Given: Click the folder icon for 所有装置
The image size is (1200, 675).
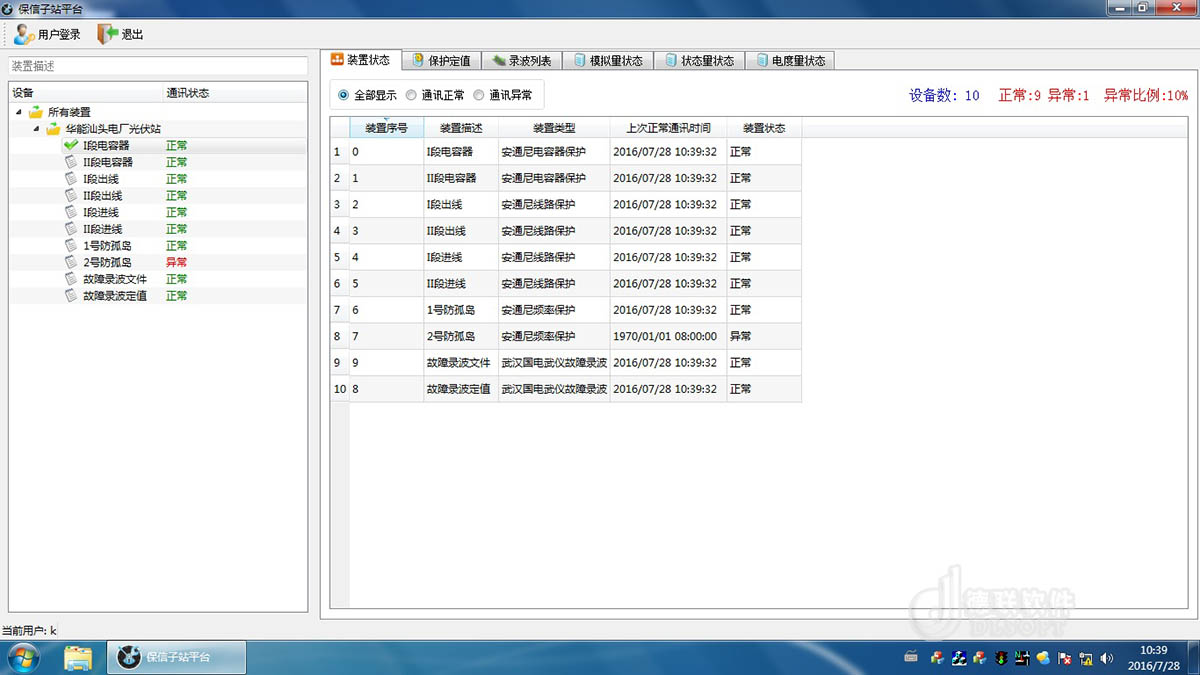Looking at the screenshot, I should (x=36, y=112).
